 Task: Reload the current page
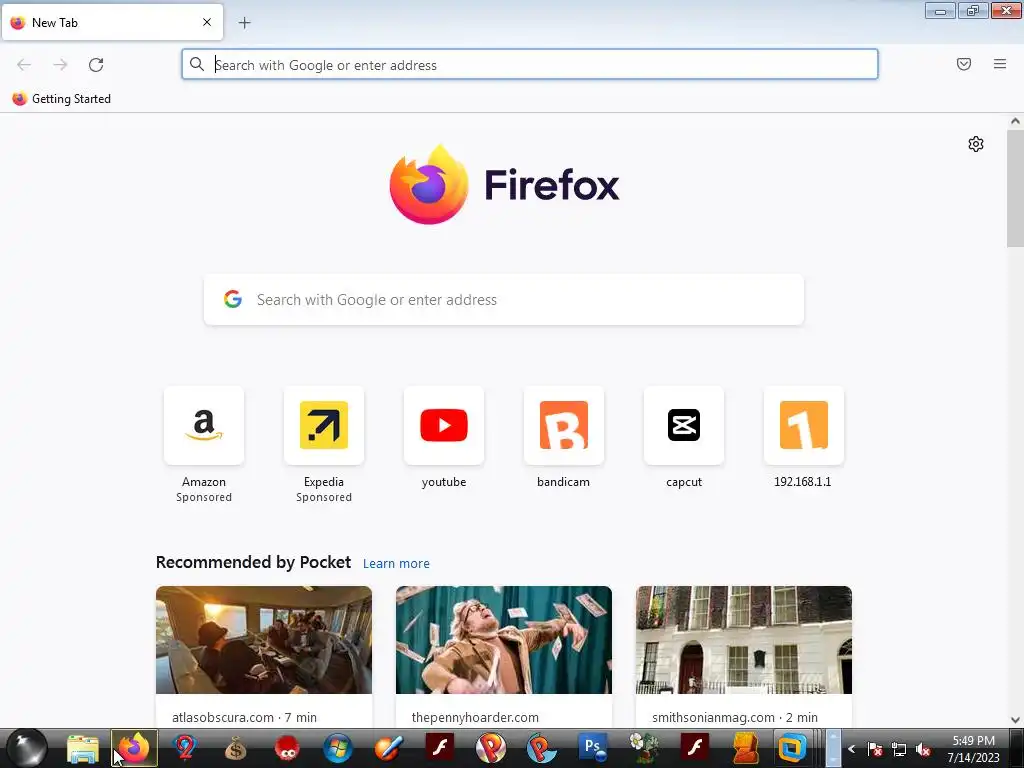(96, 65)
